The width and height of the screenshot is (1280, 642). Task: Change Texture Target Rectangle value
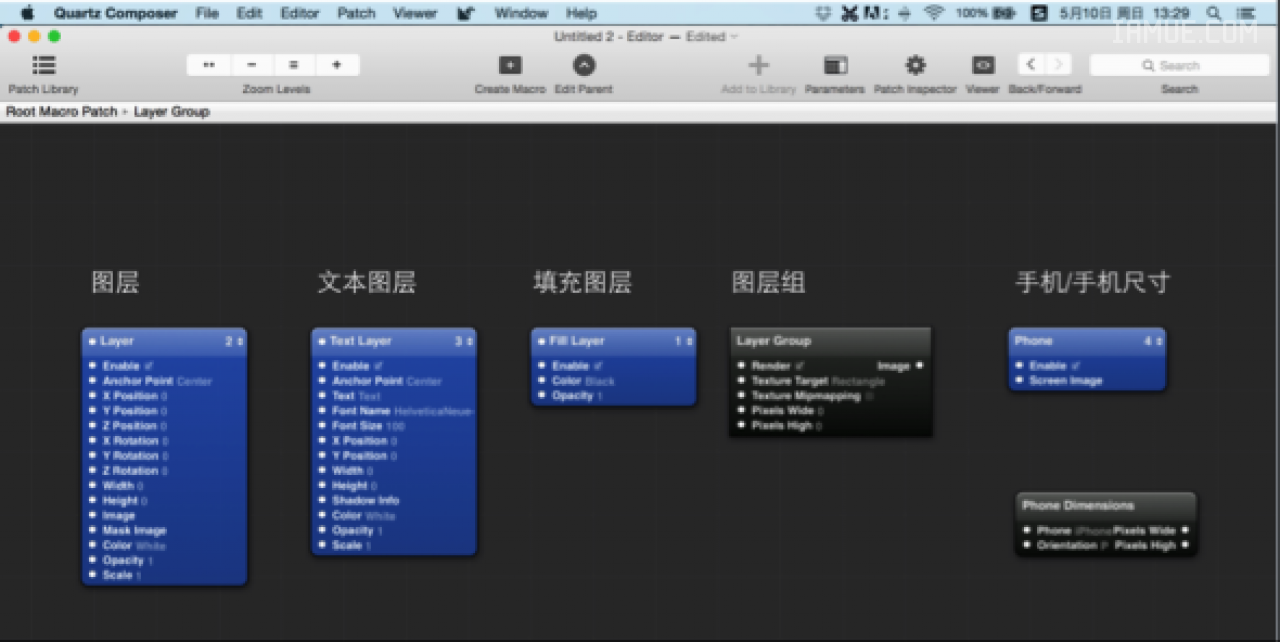(x=858, y=381)
